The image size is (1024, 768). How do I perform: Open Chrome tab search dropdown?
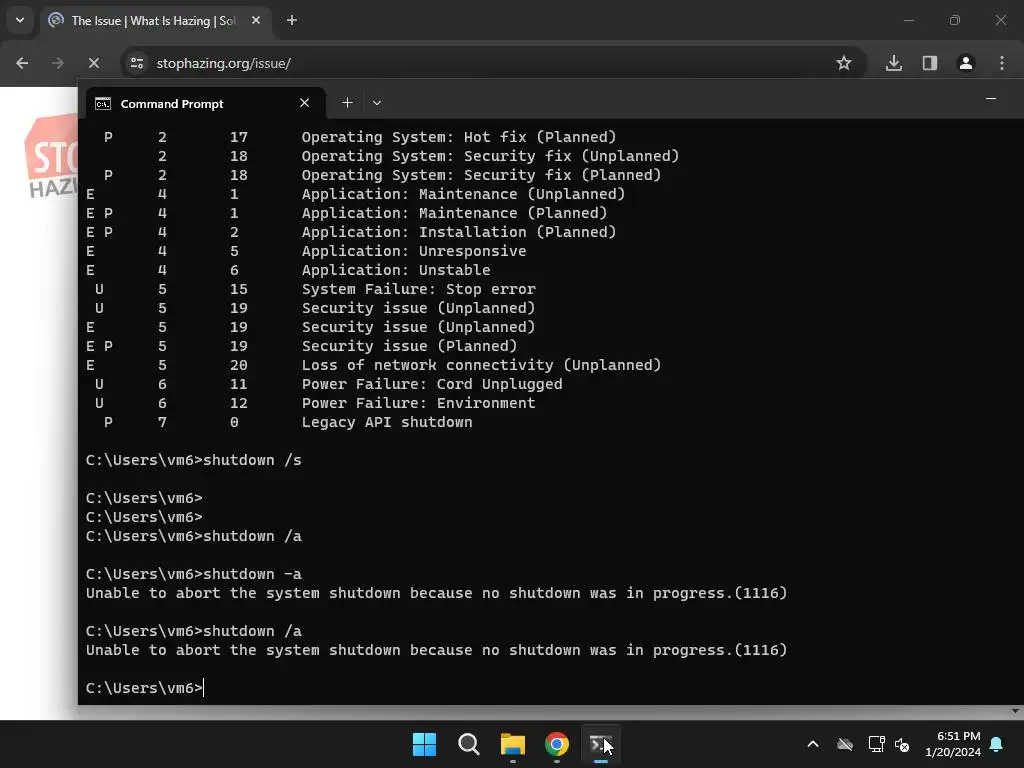pos(20,20)
